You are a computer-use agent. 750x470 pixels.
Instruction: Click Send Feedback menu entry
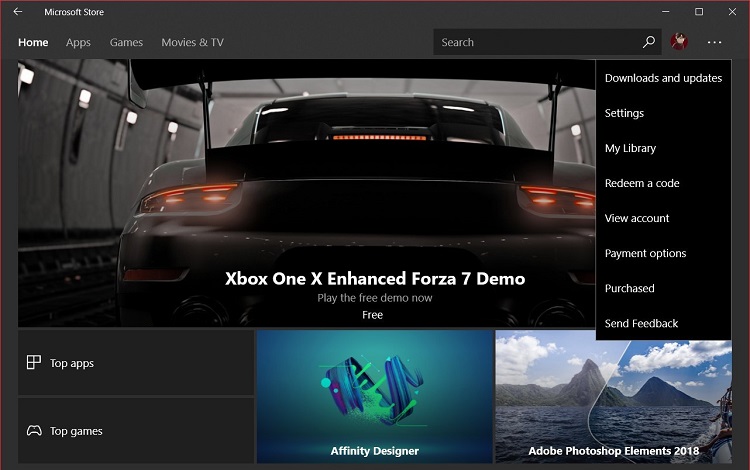pyautogui.click(x=663, y=323)
